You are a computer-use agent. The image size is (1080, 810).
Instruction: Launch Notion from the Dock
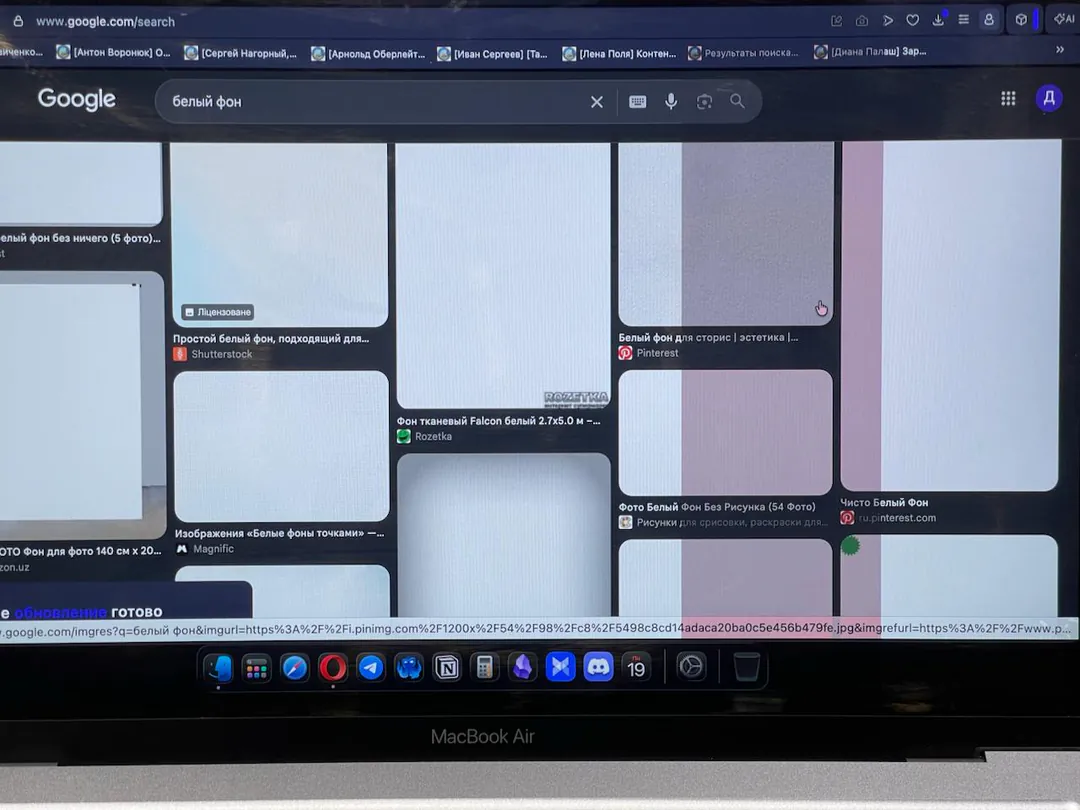point(447,667)
